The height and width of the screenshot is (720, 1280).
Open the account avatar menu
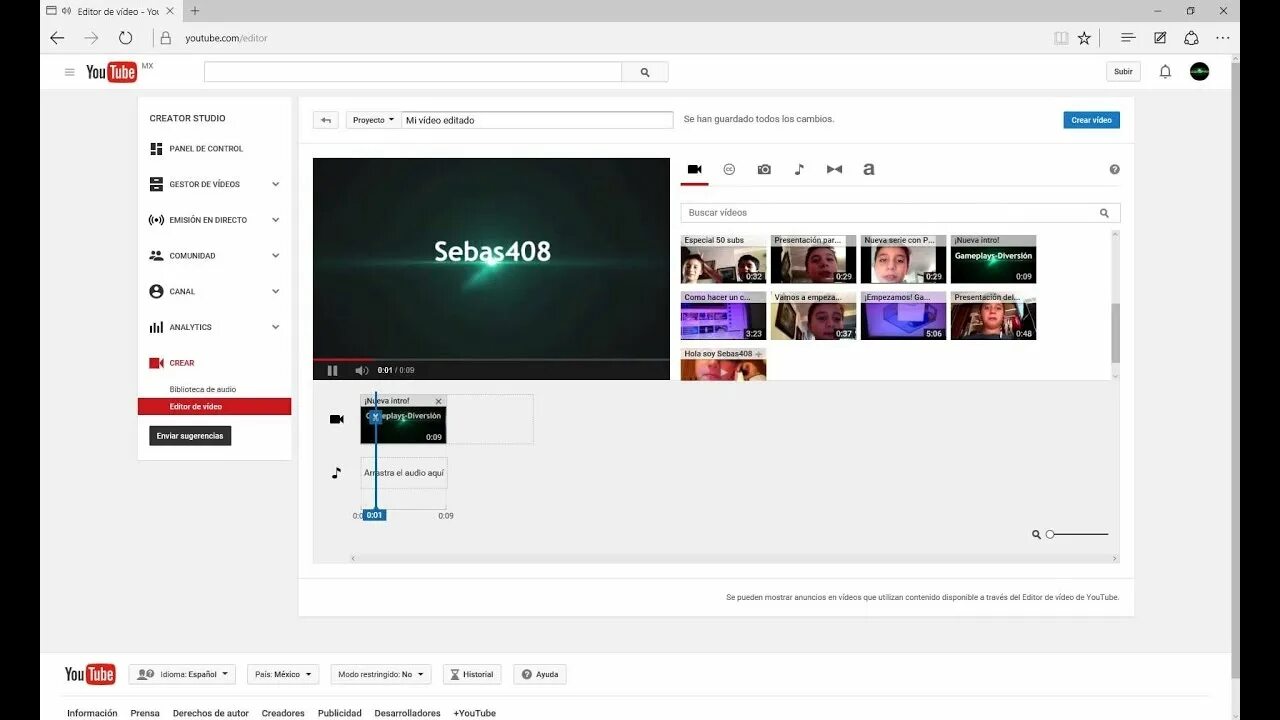pyautogui.click(x=1199, y=72)
